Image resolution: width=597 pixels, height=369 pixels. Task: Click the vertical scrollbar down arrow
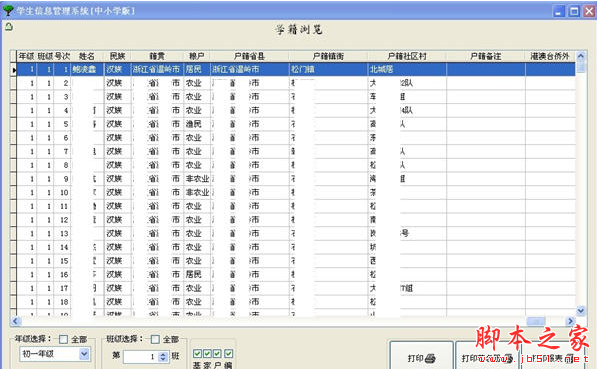coord(581,310)
